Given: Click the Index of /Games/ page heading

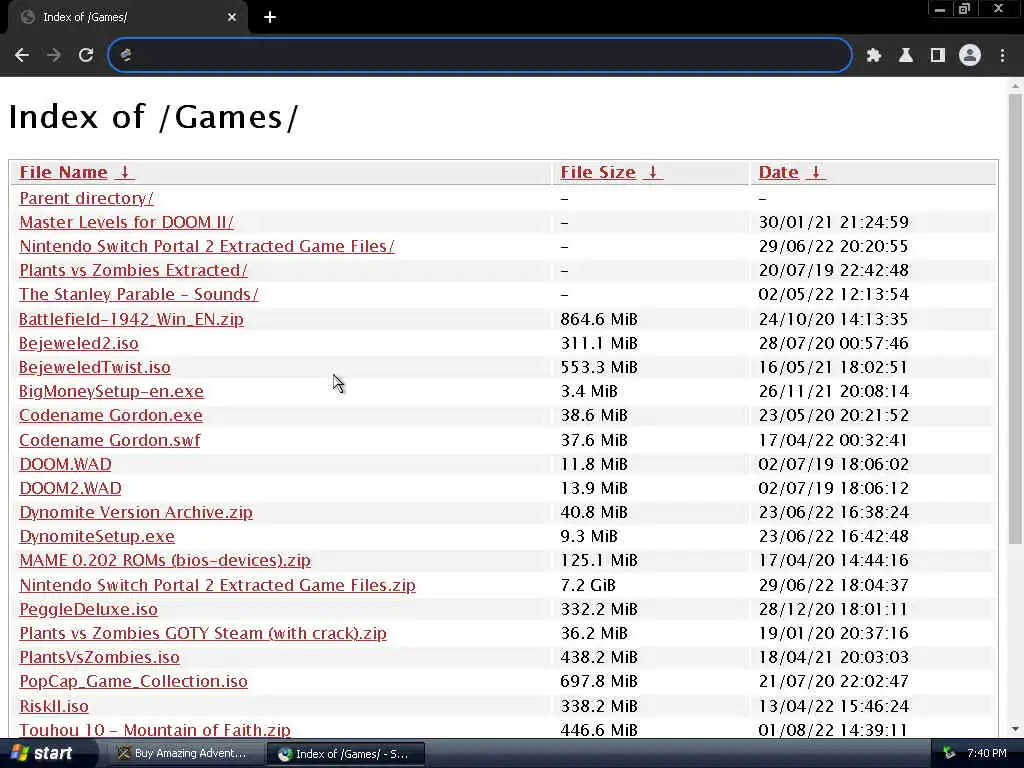Looking at the screenshot, I should click(153, 118).
